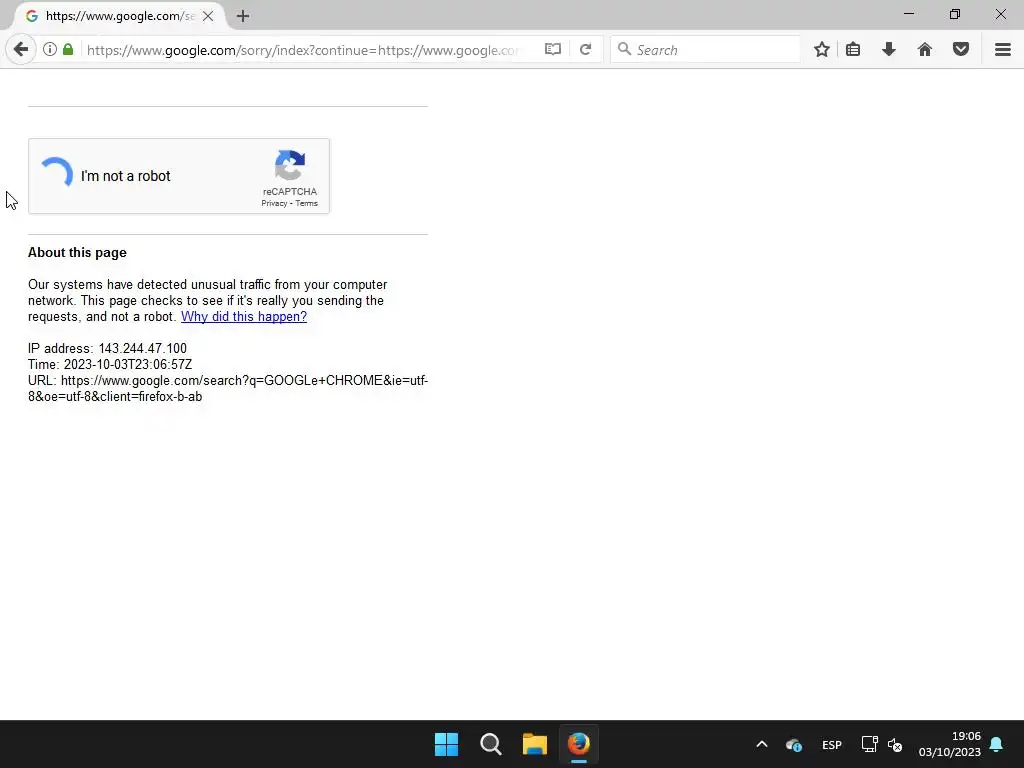Save the page to Pocket
Screen dimensions: 1024x768
click(x=961, y=50)
